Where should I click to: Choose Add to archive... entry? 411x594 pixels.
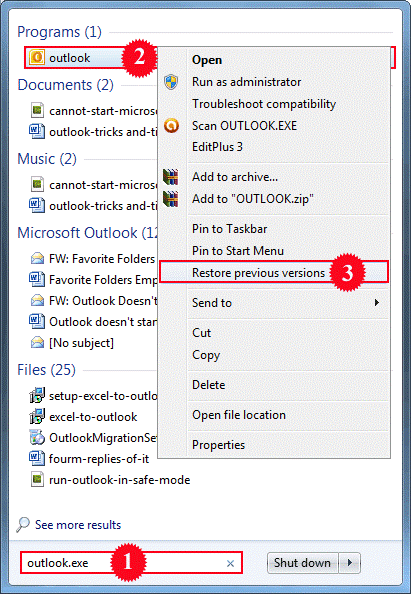235,177
